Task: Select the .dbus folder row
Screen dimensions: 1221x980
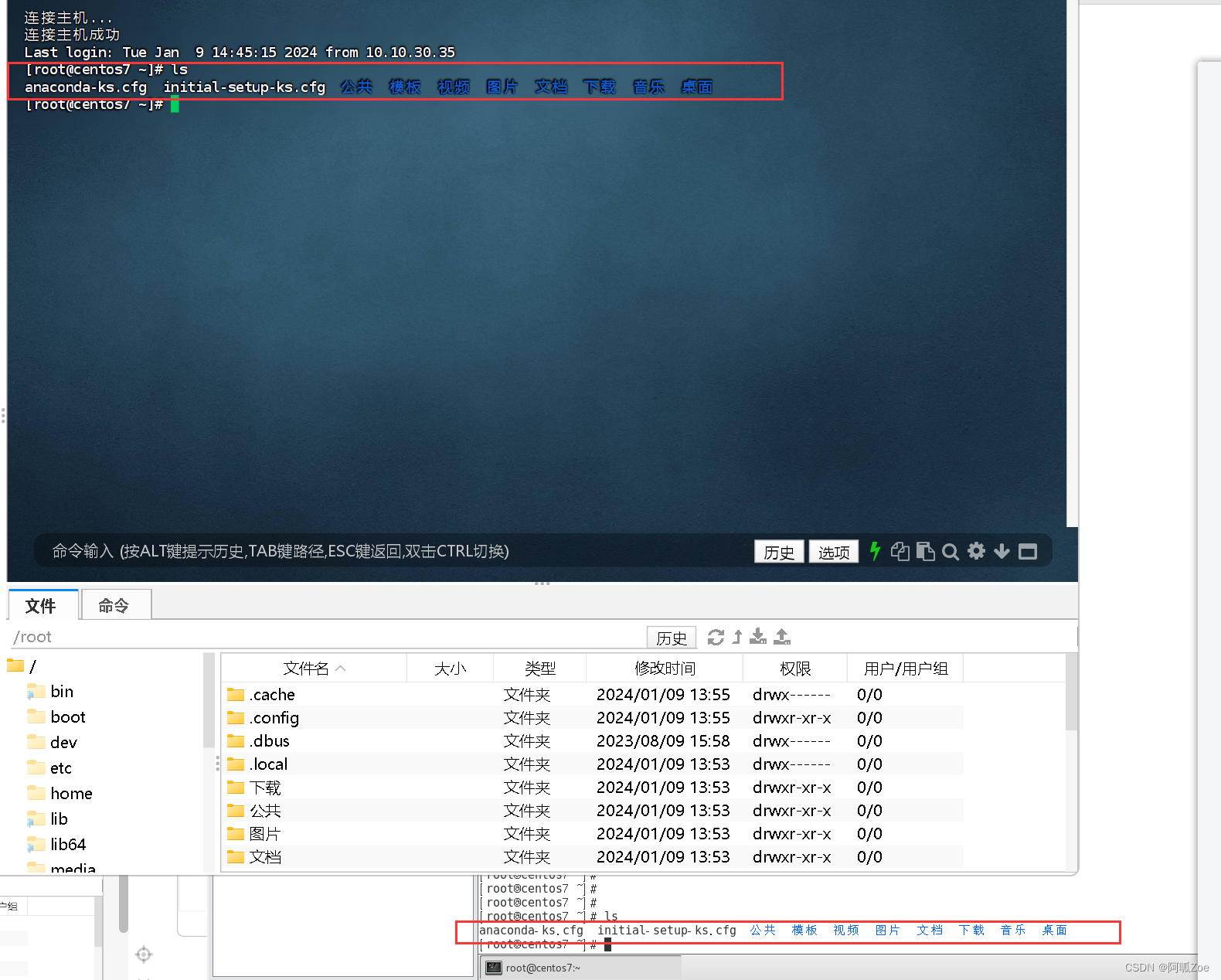Action: tap(593, 741)
